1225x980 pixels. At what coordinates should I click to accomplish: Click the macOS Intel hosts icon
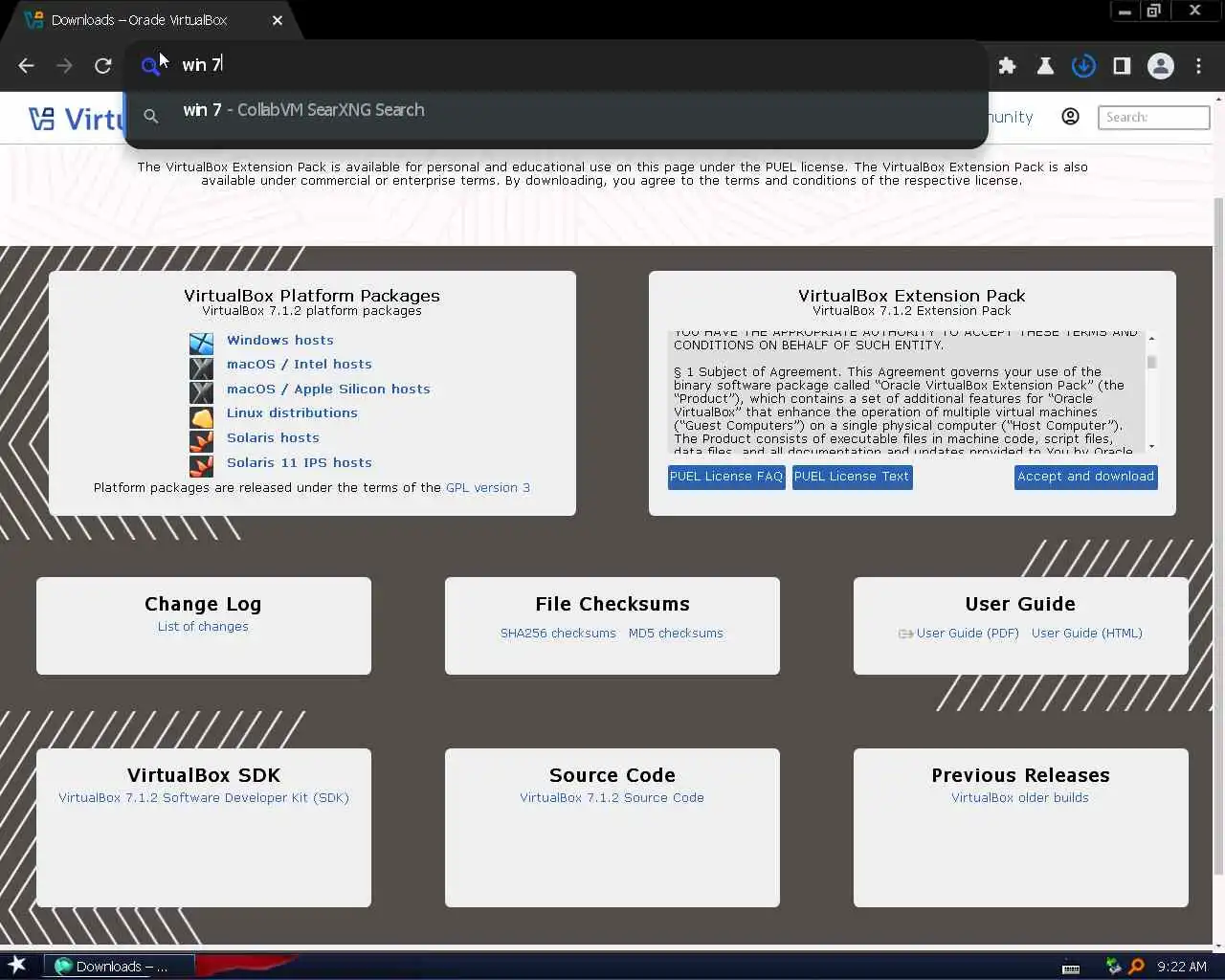[x=201, y=367]
